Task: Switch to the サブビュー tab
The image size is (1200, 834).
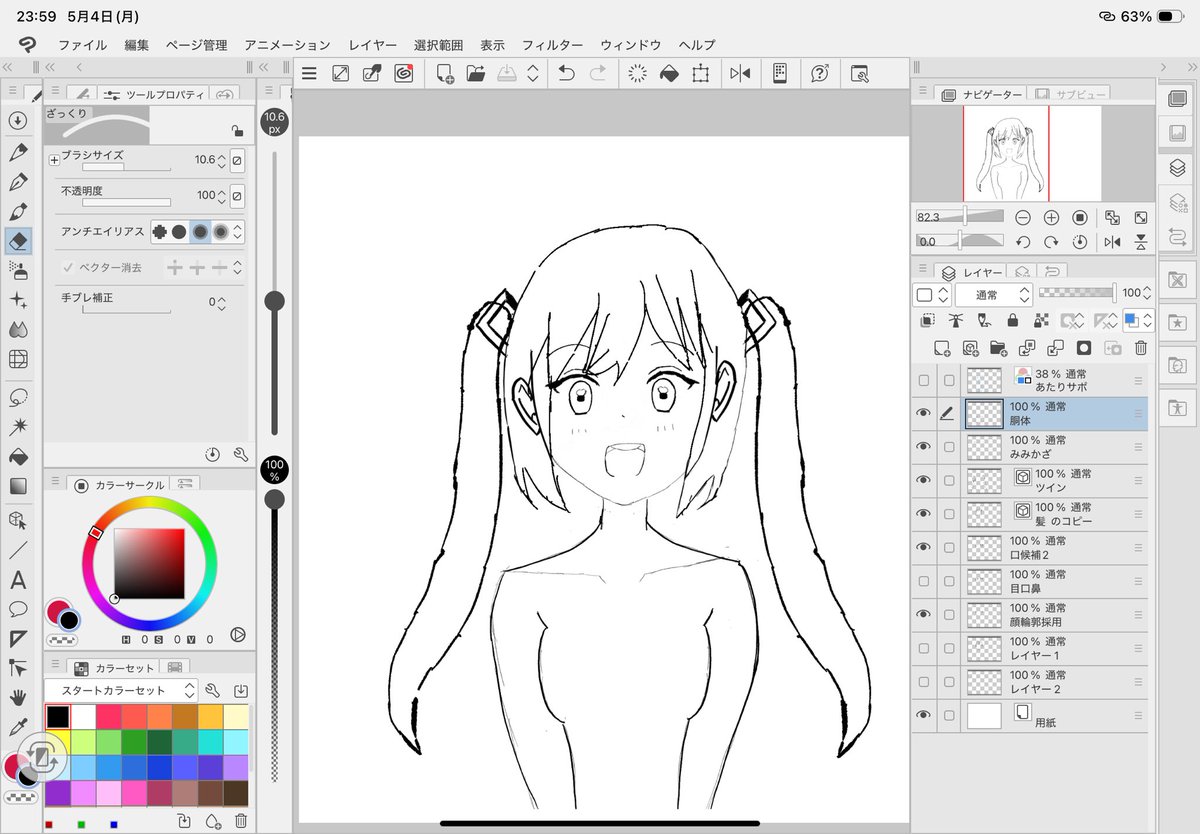Action: pyautogui.click(x=1071, y=94)
